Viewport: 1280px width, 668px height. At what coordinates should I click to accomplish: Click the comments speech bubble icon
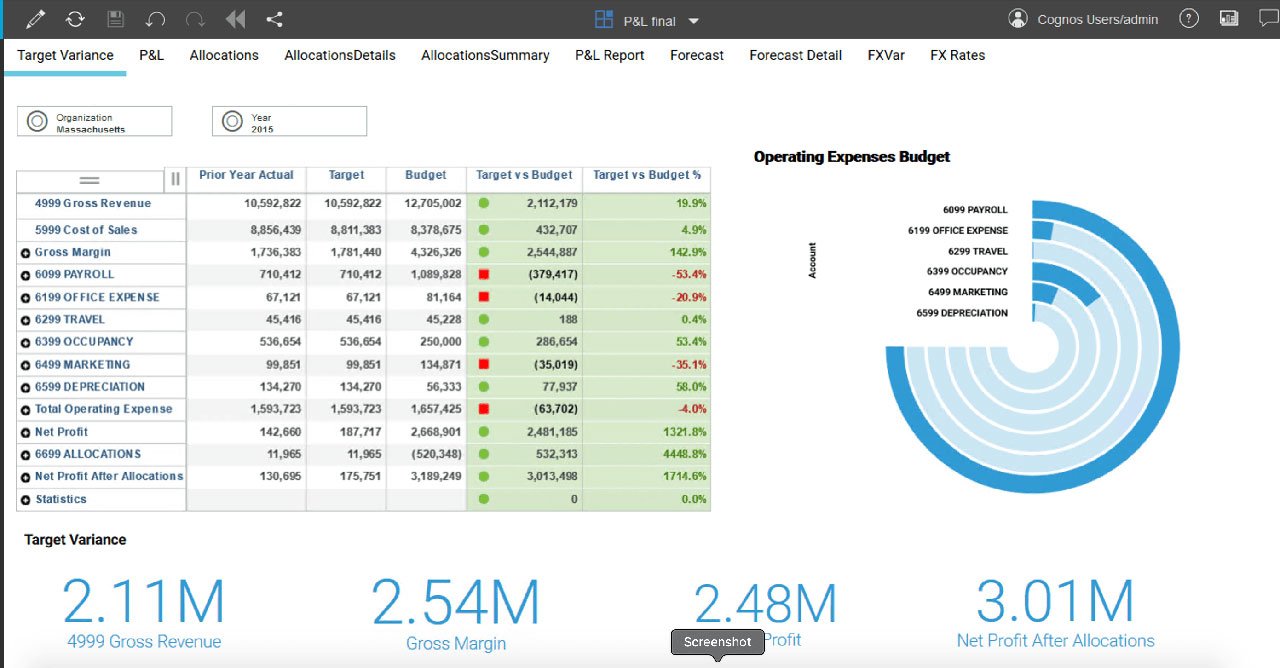[1266, 19]
